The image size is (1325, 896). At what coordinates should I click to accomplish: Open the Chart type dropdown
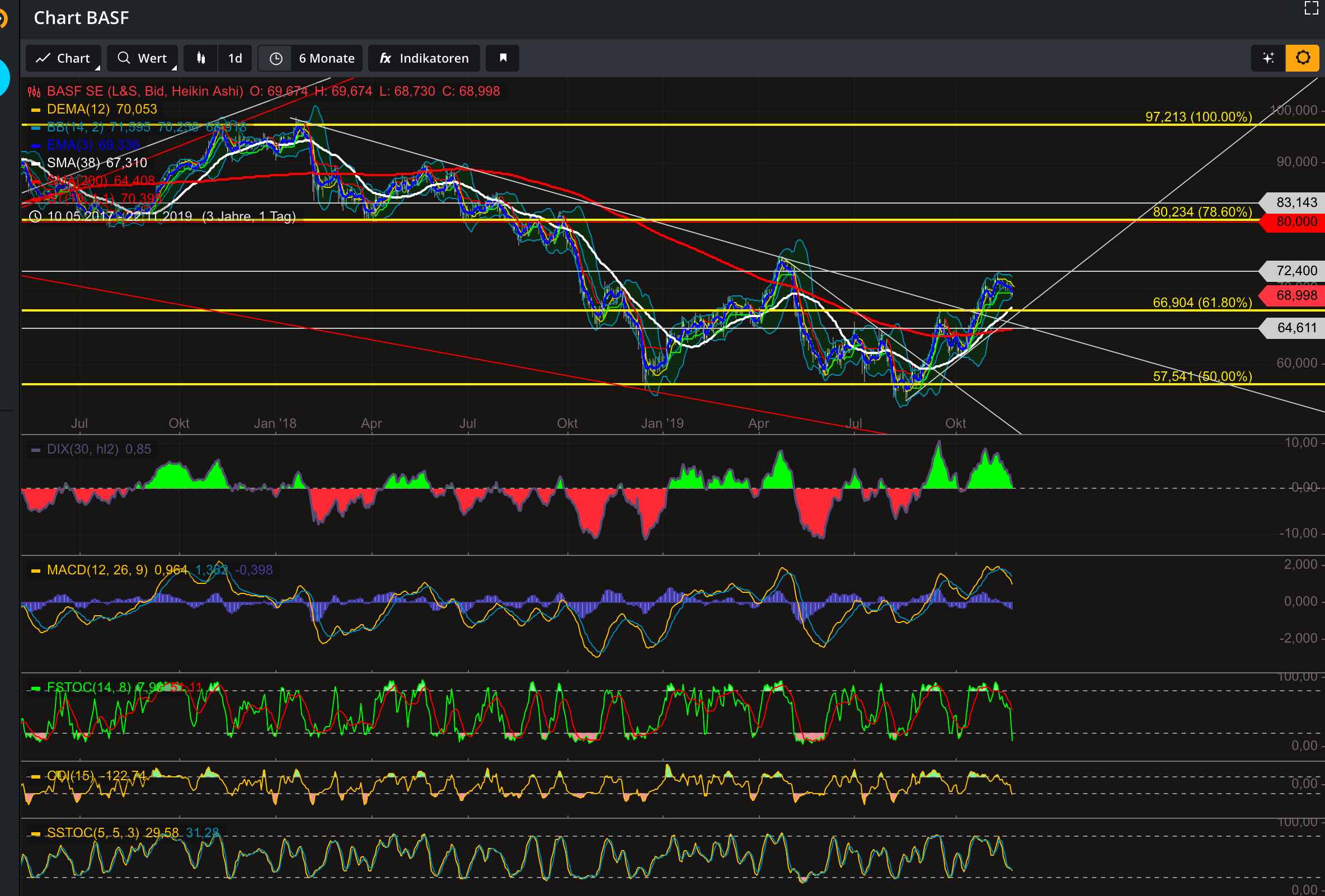(x=63, y=58)
